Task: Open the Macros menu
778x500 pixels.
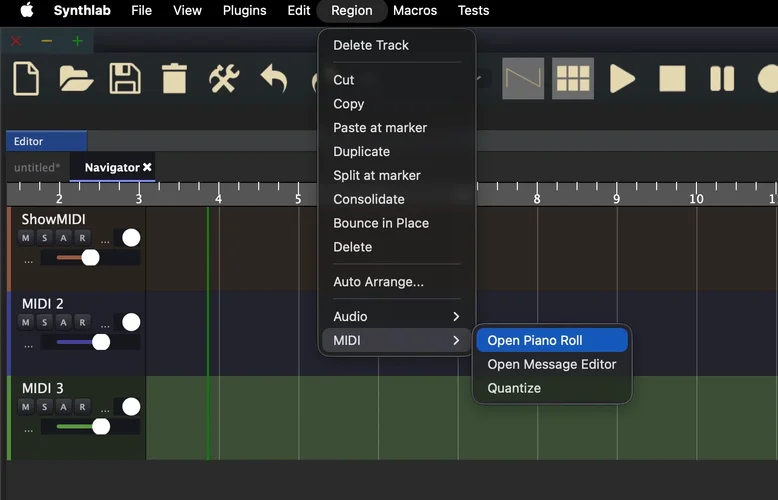Action: pyautogui.click(x=415, y=10)
